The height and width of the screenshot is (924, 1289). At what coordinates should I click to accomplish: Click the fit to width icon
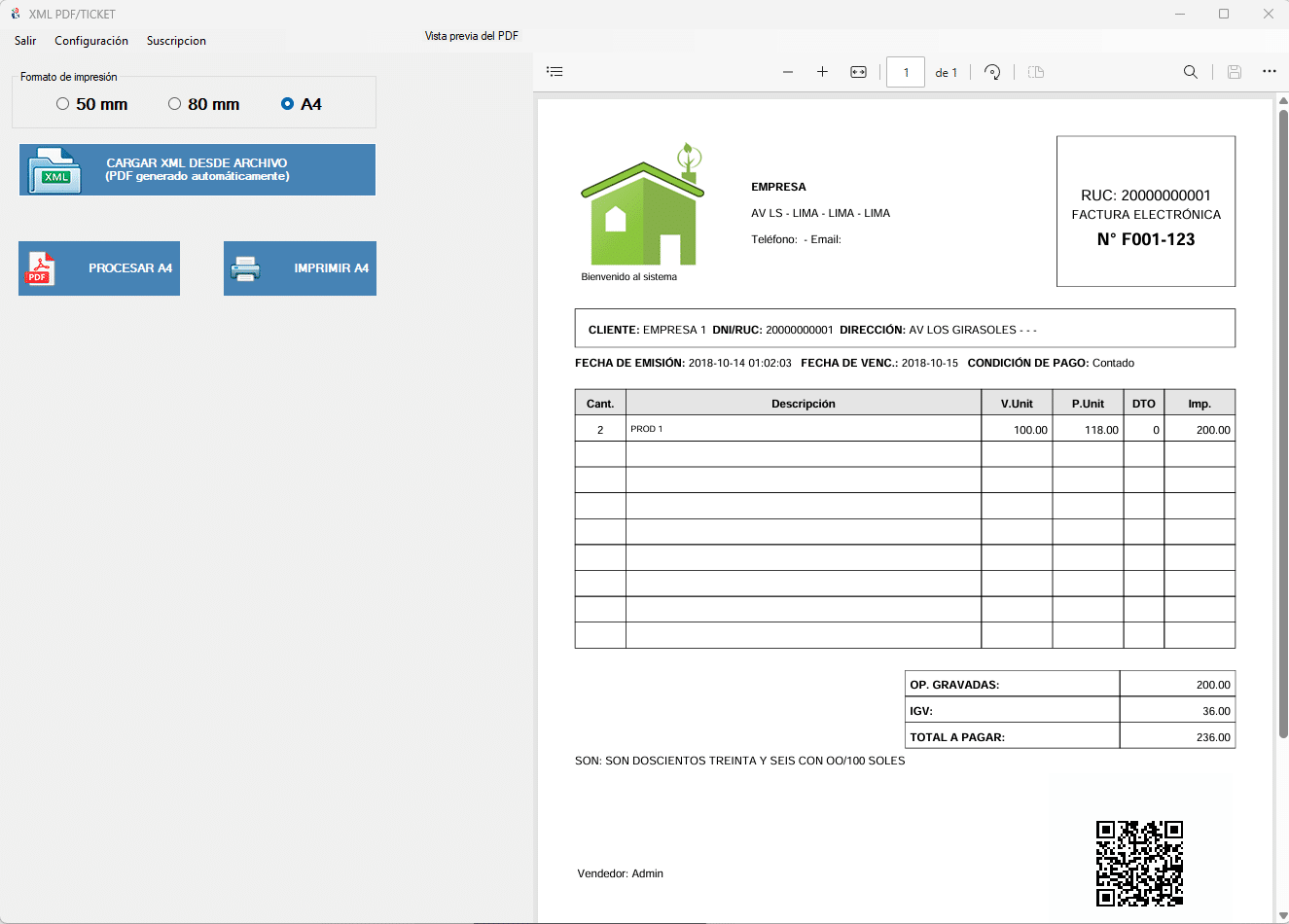(x=858, y=72)
